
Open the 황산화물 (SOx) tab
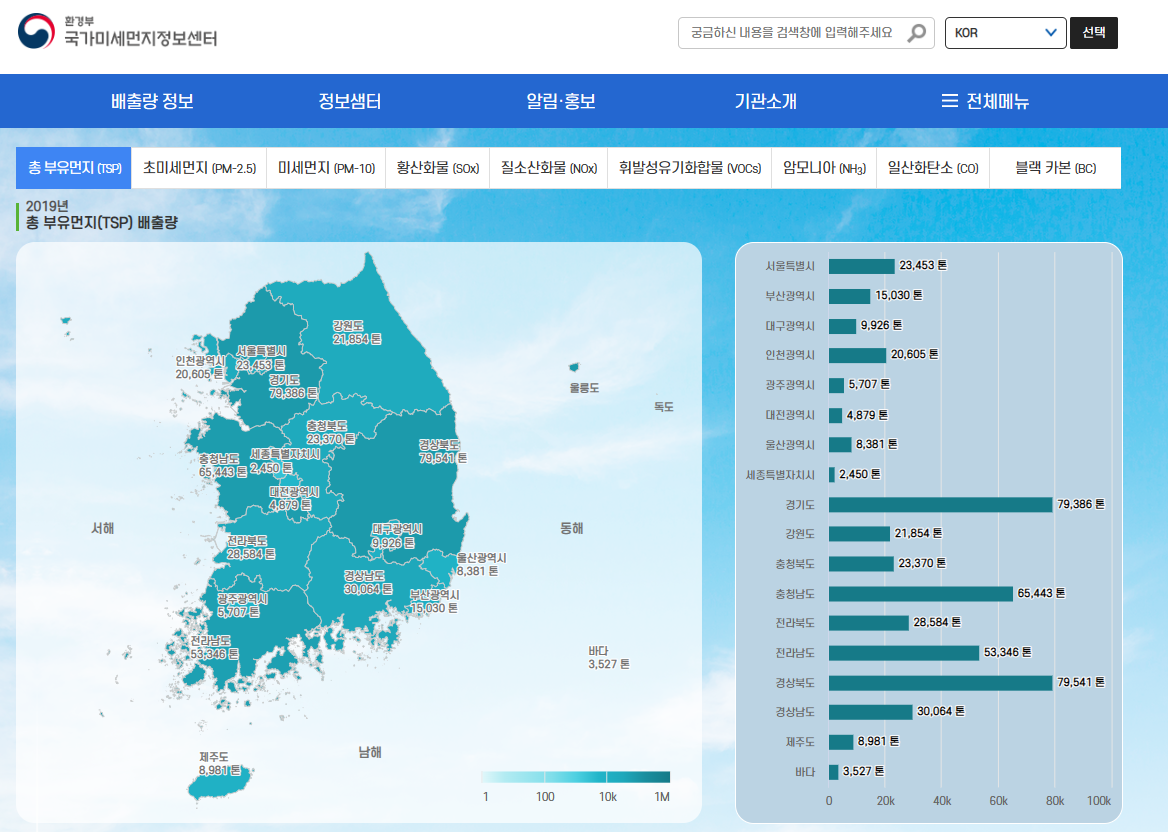(x=437, y=168)
